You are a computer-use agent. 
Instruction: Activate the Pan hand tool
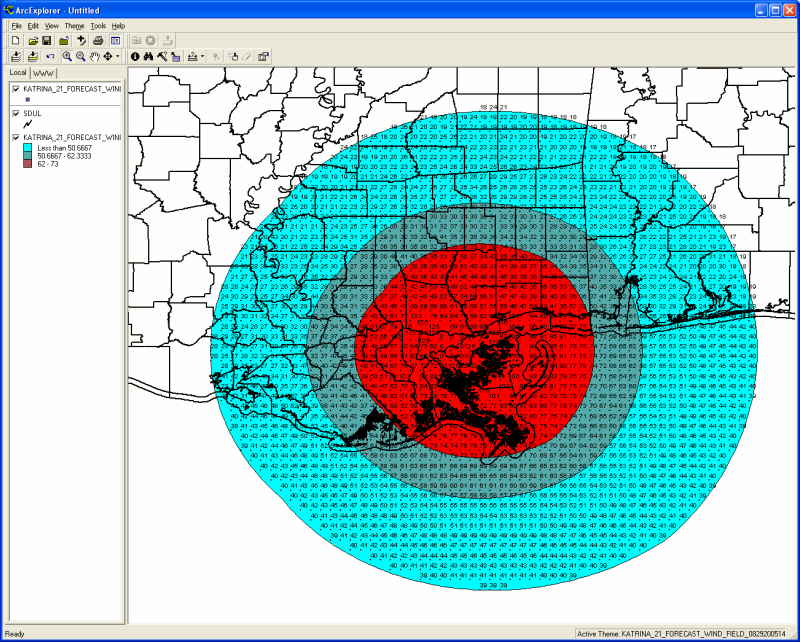[x=95, y=57]
